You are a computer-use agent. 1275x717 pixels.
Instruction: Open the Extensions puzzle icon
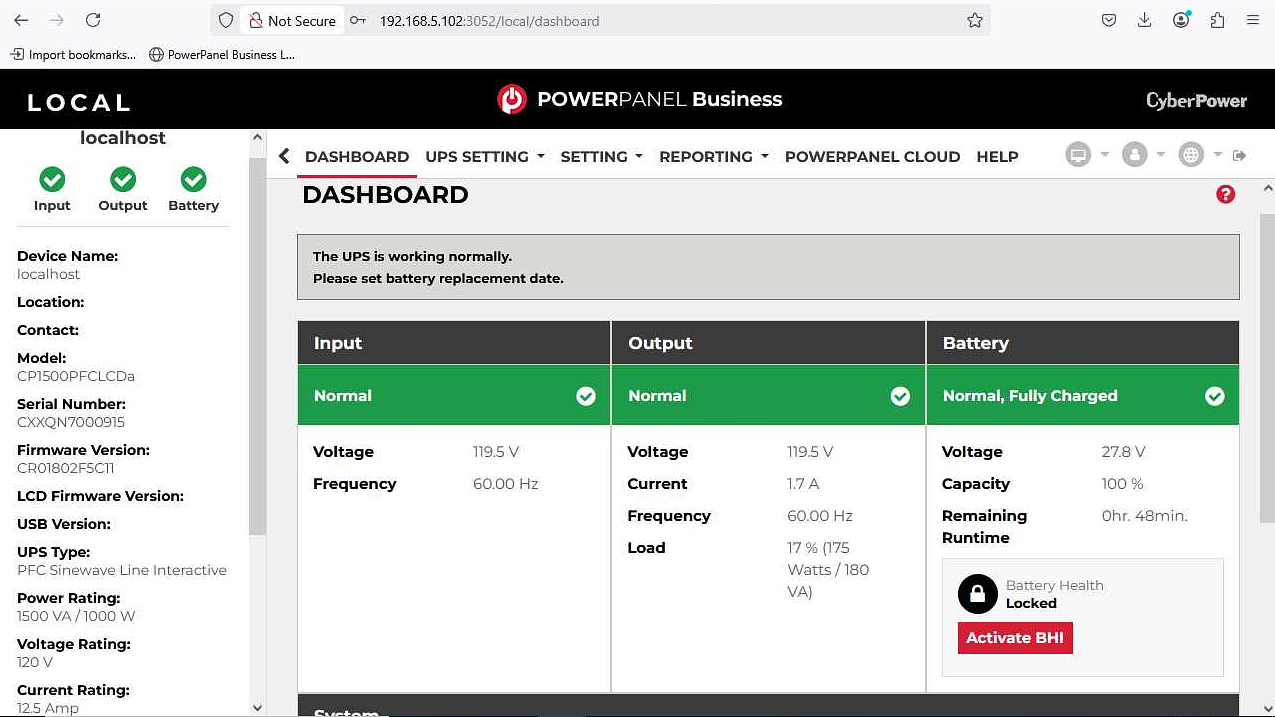(1217, 20)
